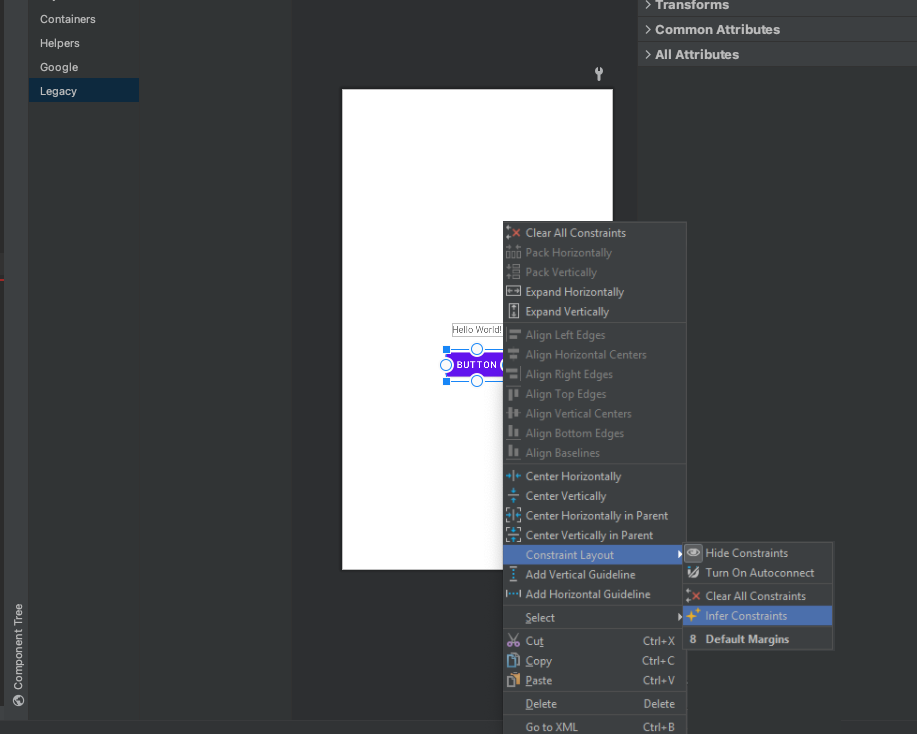Click the Center Horizontally in Parent icon

513,515
